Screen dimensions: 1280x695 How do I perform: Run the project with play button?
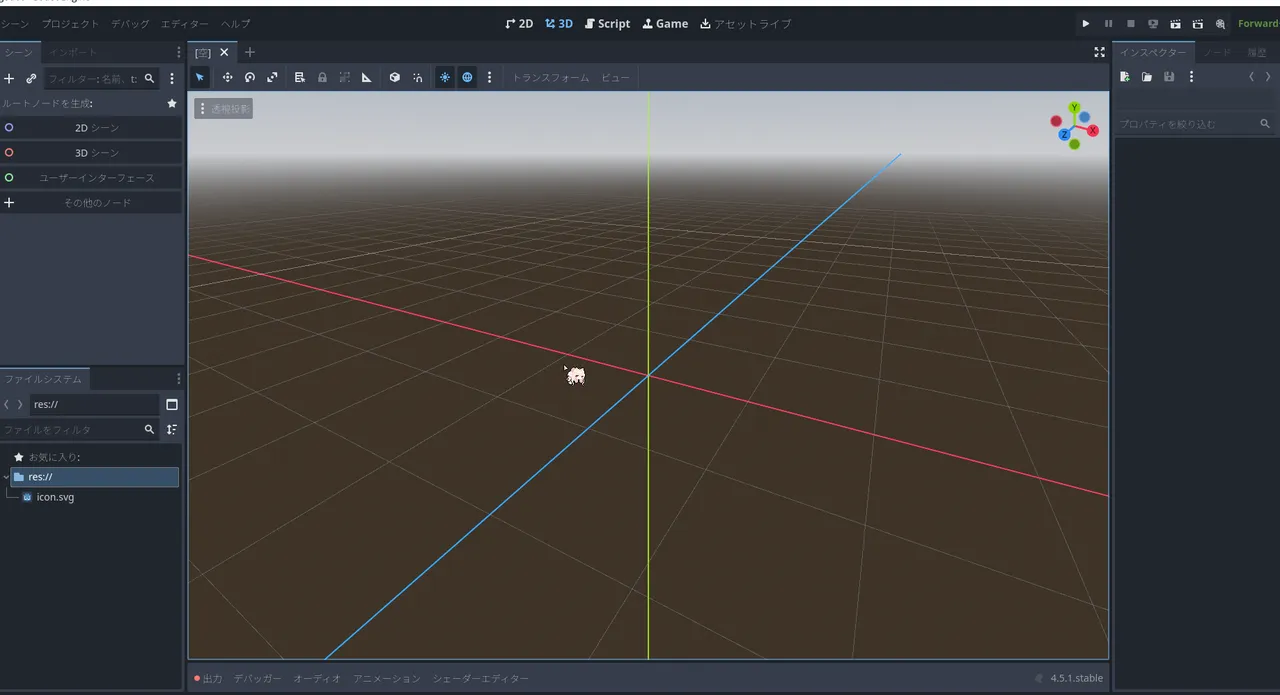(x=1086, y=24)
